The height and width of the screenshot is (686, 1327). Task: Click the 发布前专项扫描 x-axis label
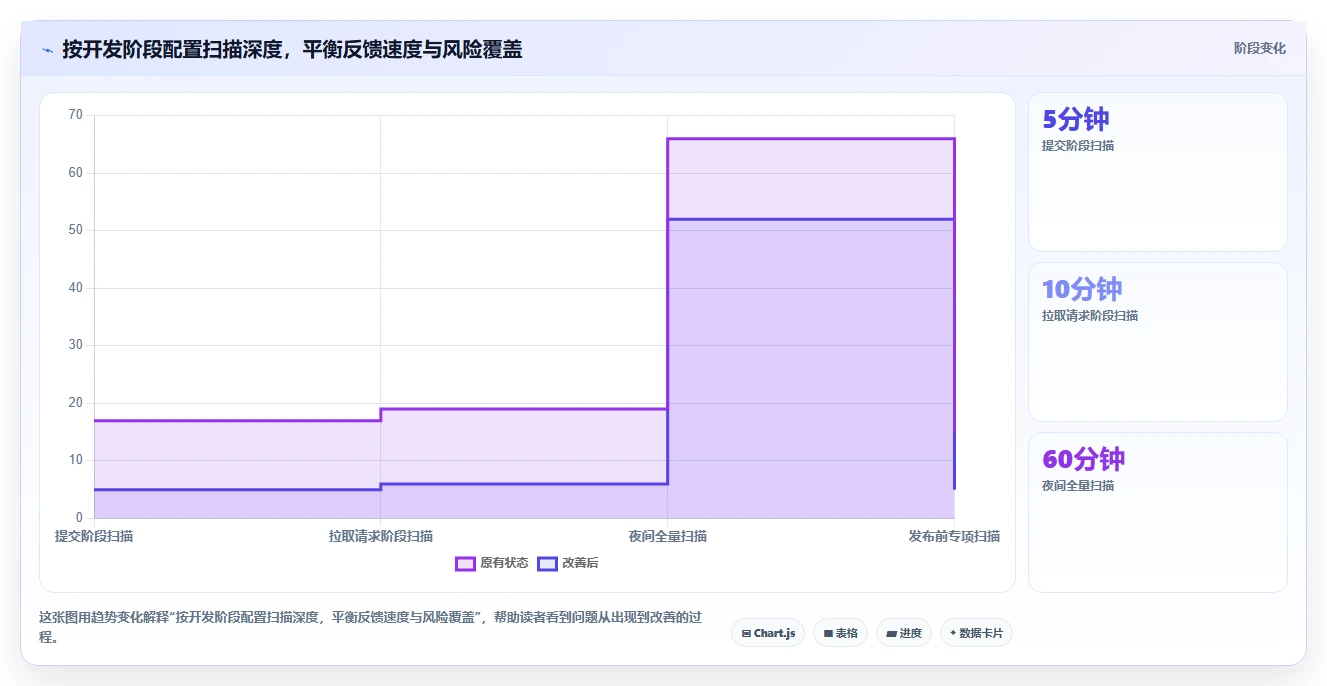click(954, 536)
